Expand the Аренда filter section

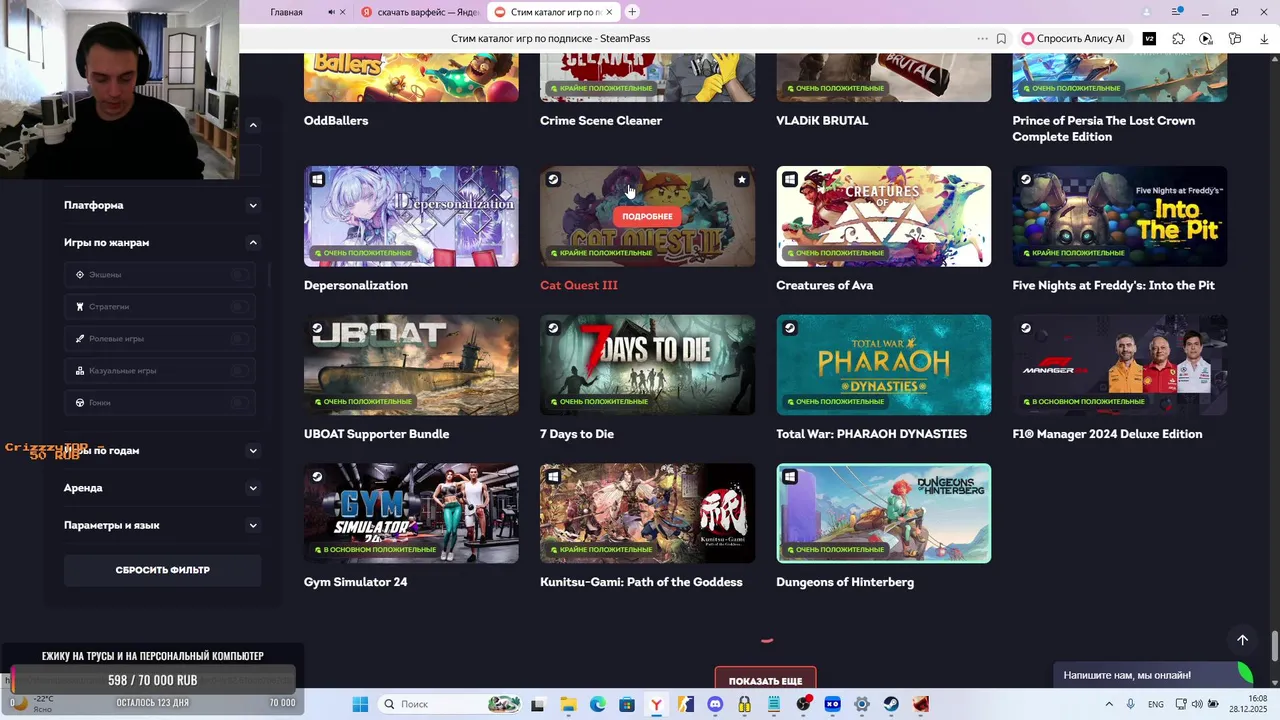253,488
